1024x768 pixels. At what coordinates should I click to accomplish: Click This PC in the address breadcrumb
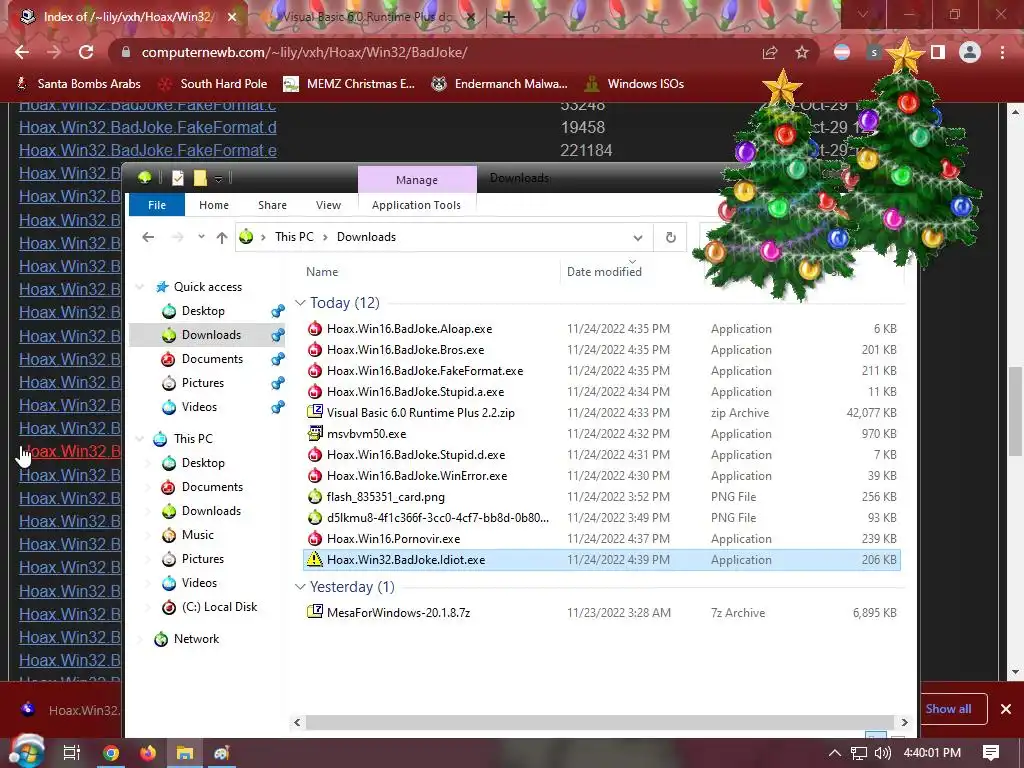pyautogui.click(x=294, y=237)
